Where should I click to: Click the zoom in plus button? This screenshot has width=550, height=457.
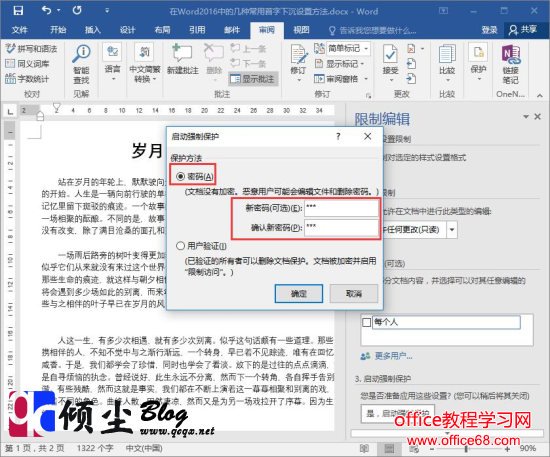pos(507,449)
